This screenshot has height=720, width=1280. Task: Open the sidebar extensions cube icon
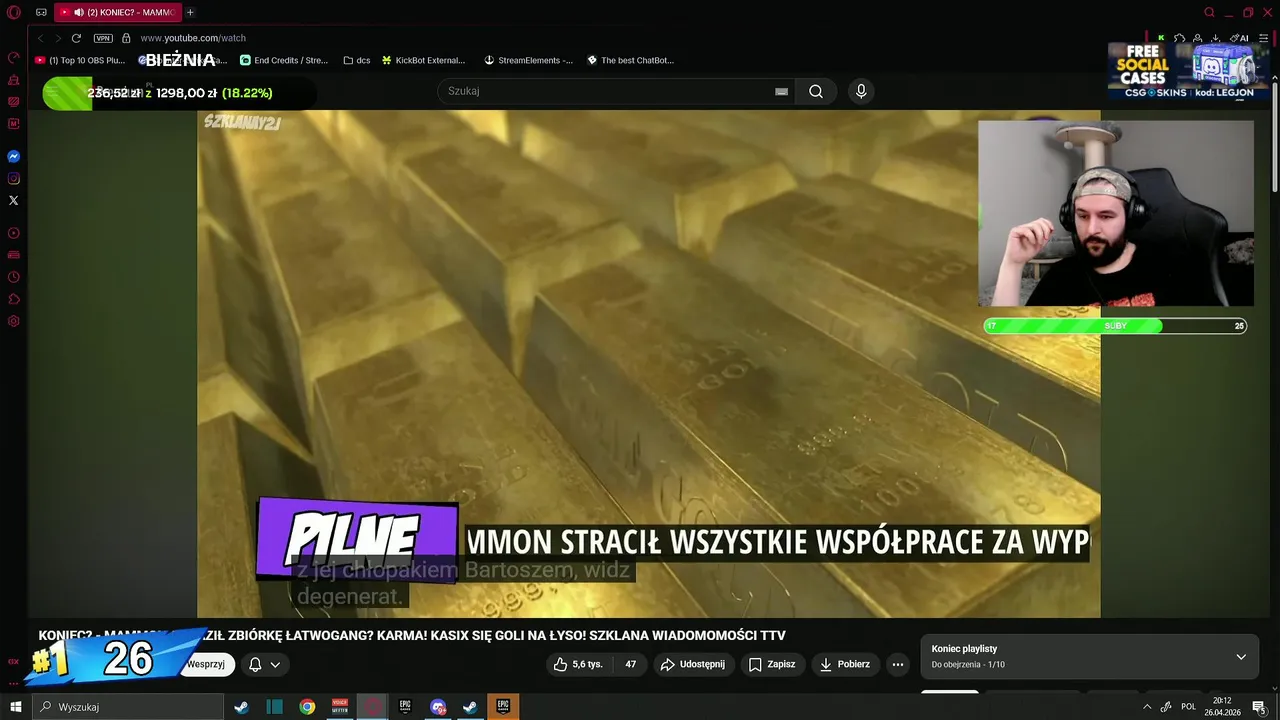coord(14,299)
